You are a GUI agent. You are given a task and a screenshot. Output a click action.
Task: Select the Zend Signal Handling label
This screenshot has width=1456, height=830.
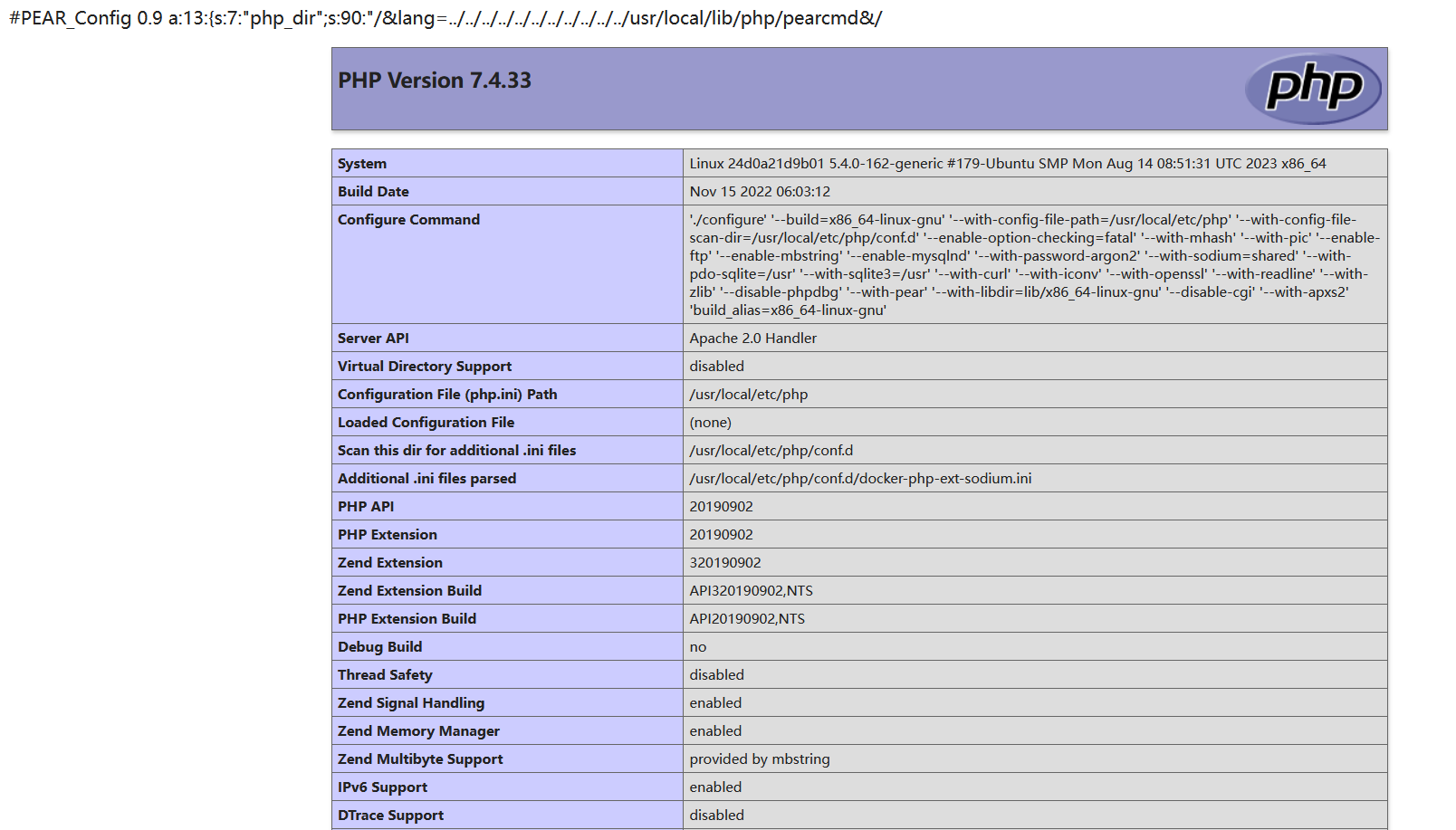point(410,703)
